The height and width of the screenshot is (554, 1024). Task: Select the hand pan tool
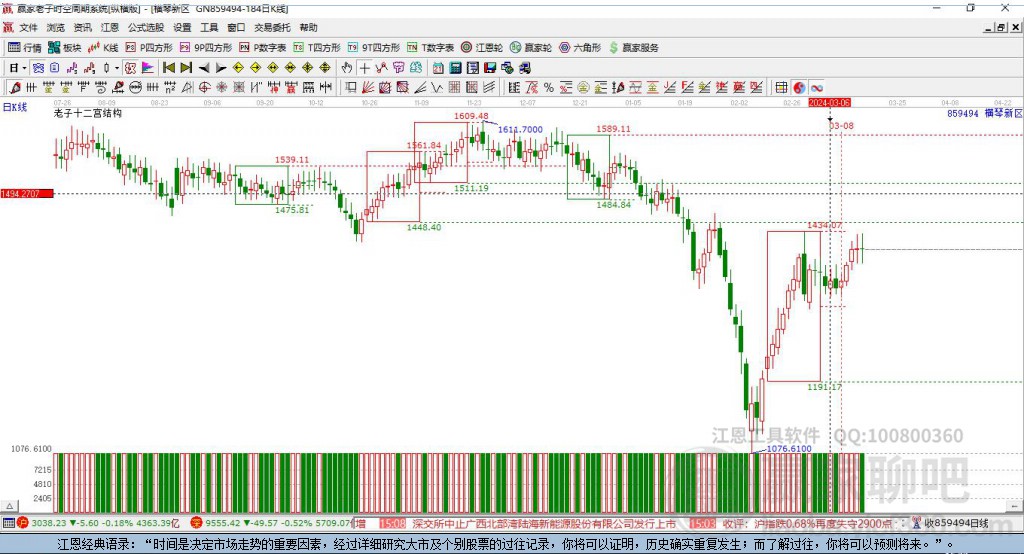point(347,68)
